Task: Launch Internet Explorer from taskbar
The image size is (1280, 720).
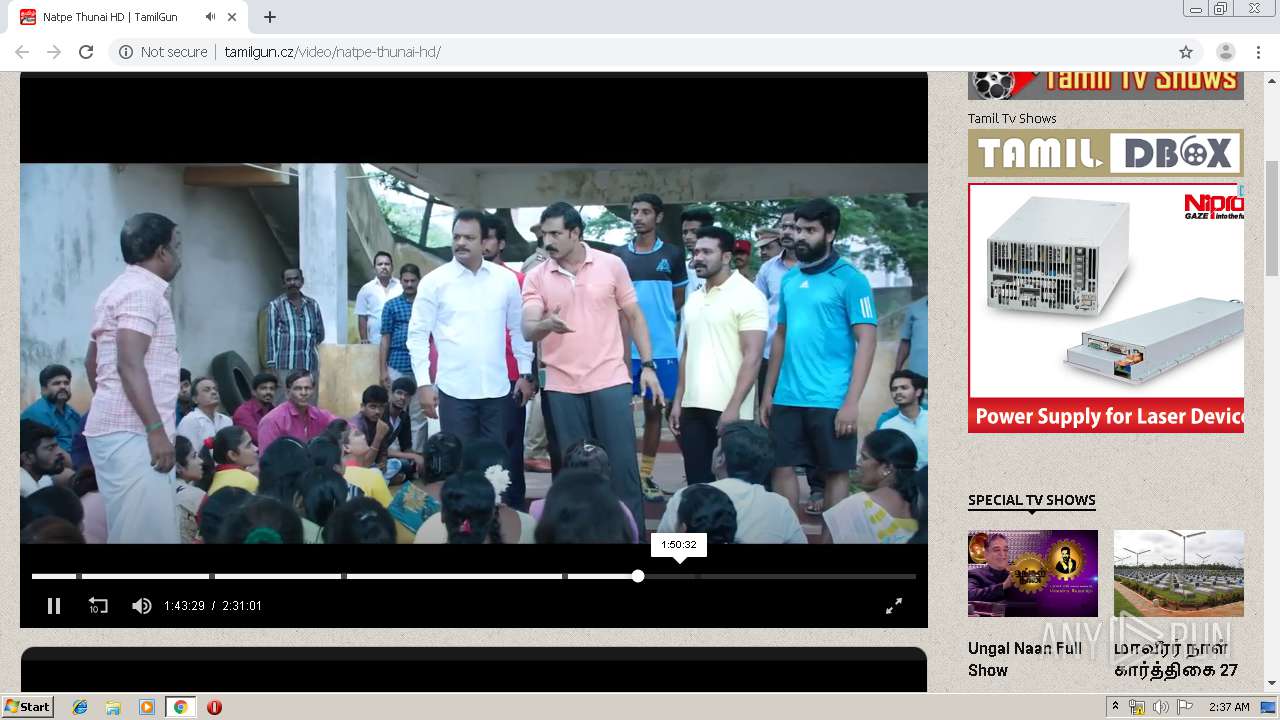Action: 80,707
